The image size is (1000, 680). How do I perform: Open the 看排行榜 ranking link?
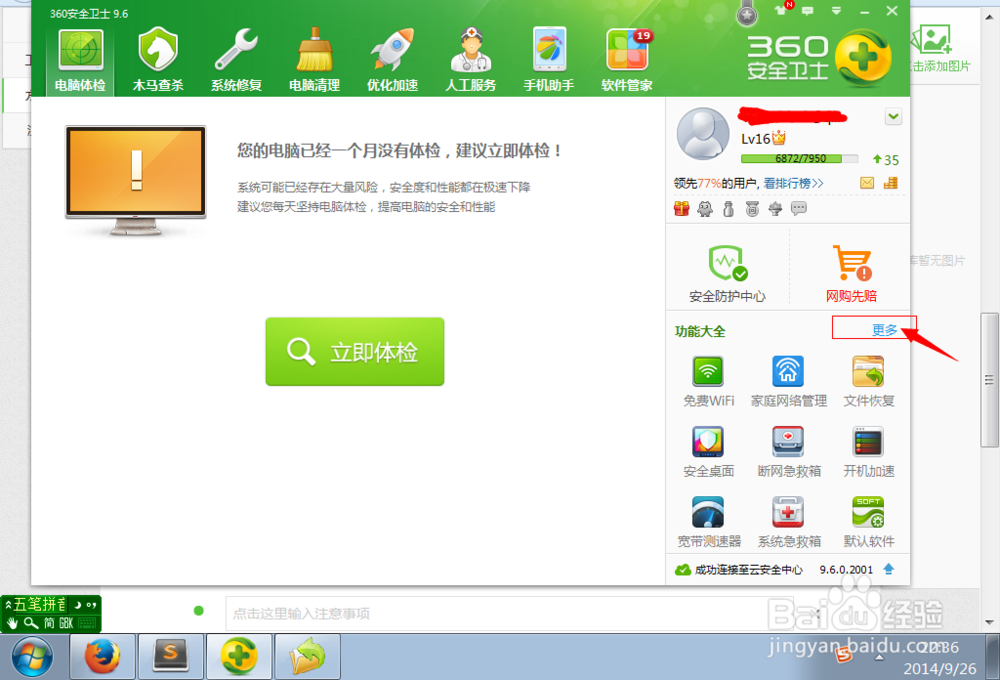tap(793, 184)
